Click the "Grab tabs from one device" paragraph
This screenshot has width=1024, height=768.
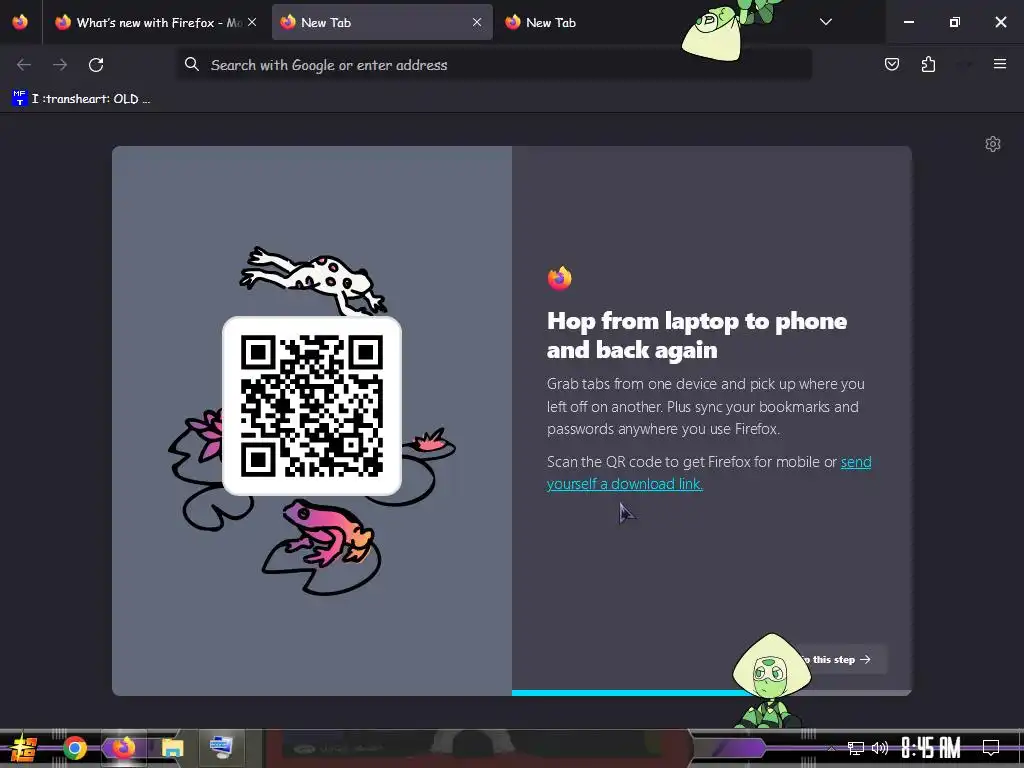pyautogui.click(x=706, y=406)
